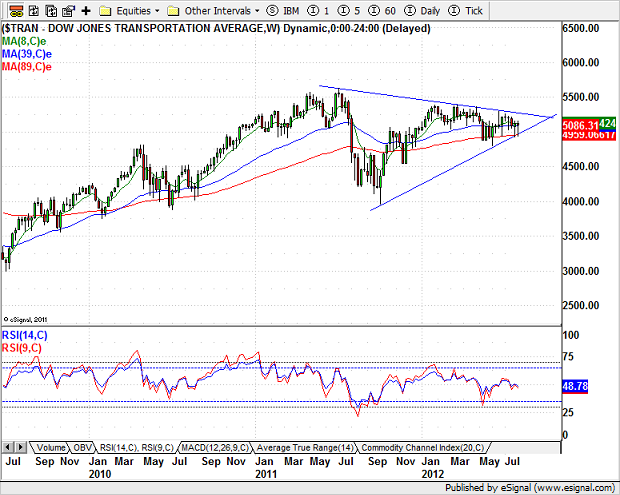Viewport: 620px width, 495px height.
Task: Click the eSignal 2011 copyright text
Action: point(25,319)
